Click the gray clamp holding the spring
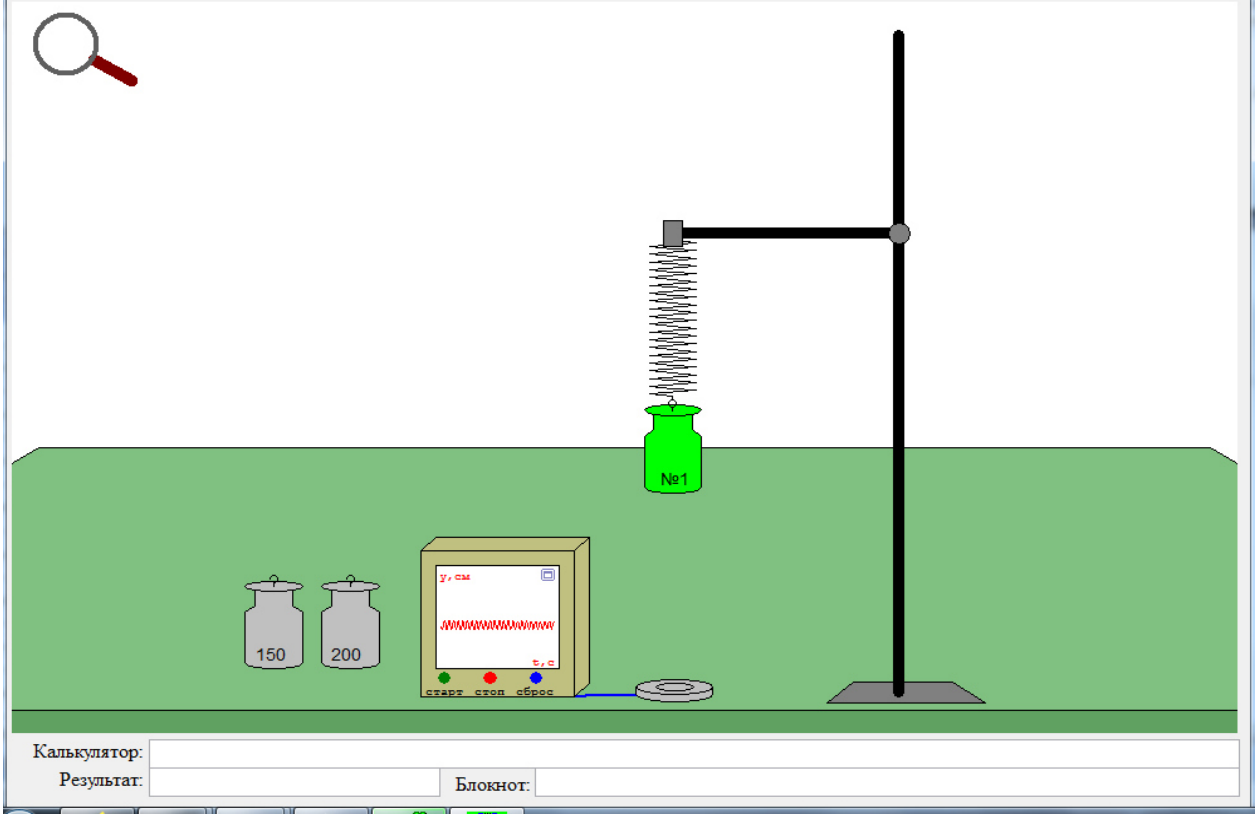Image resolution: width=1259 pixels, height=815 pixels. click(x=673, y=233)
